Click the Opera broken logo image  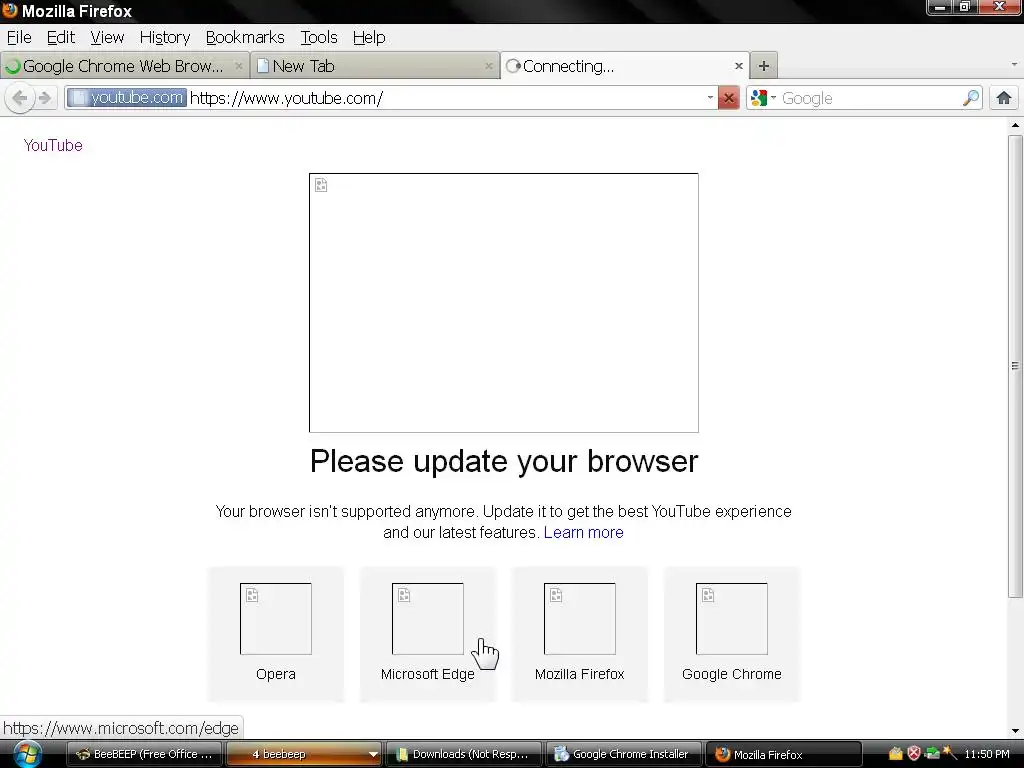[276, 618]
